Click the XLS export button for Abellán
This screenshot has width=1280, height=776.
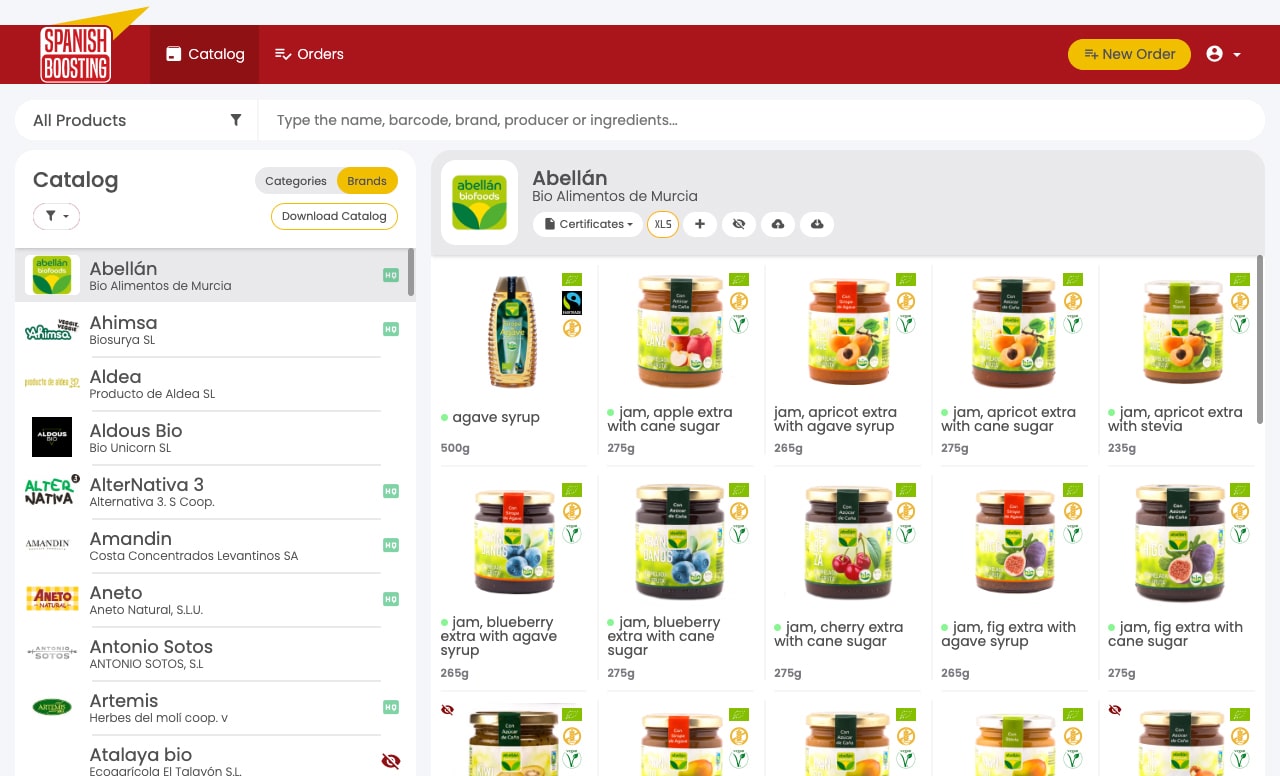663,224
